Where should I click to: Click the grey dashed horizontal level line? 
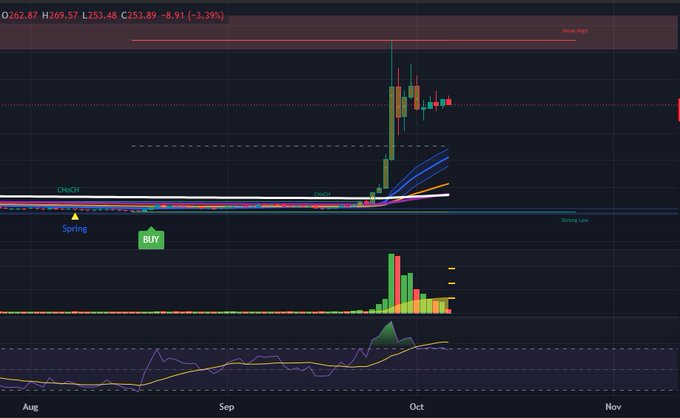coord(288,146)
